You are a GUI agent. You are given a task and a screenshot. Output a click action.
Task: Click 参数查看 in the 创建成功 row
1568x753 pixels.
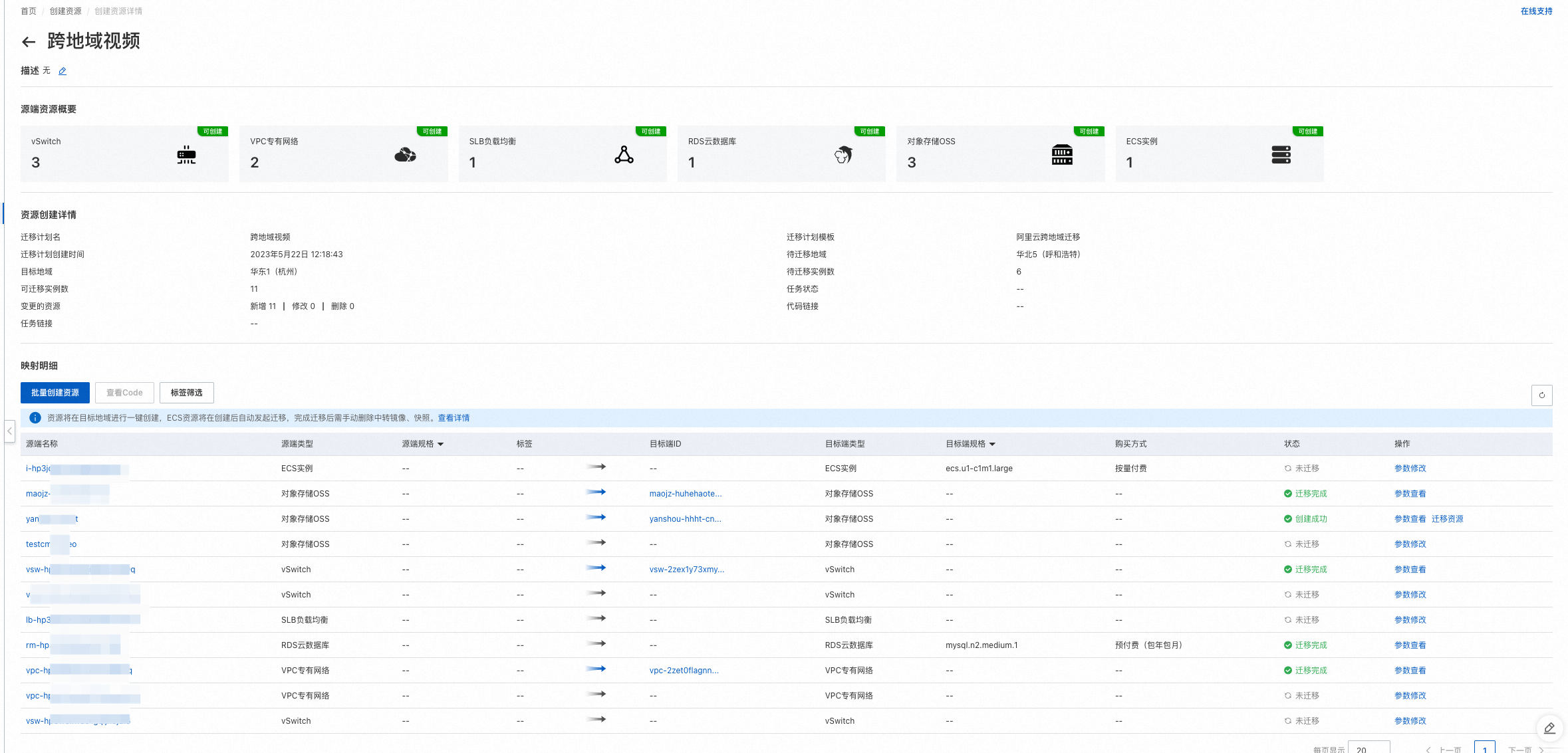pyautogui.click(x=1410, y=519)
